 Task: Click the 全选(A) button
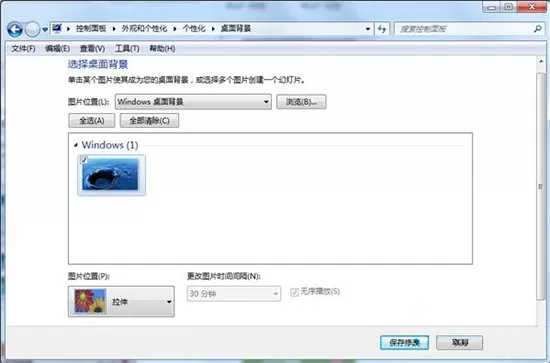(x=92, y=121)
